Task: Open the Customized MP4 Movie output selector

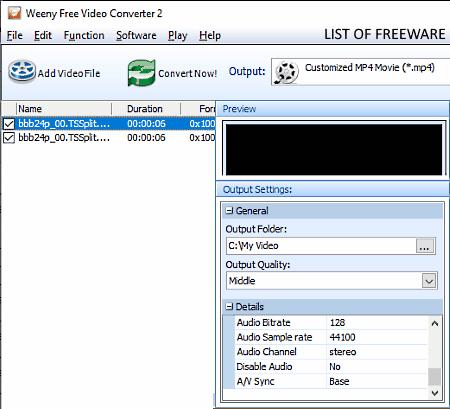Action: coord(360,72)
